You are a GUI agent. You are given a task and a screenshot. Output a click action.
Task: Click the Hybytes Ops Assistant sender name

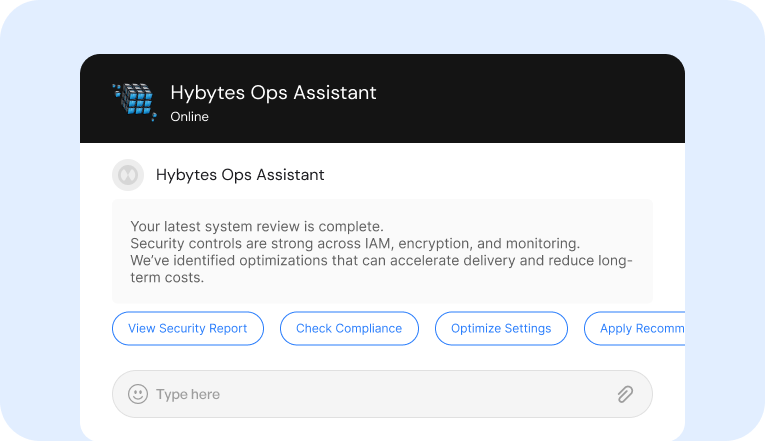tap(240, 175)
